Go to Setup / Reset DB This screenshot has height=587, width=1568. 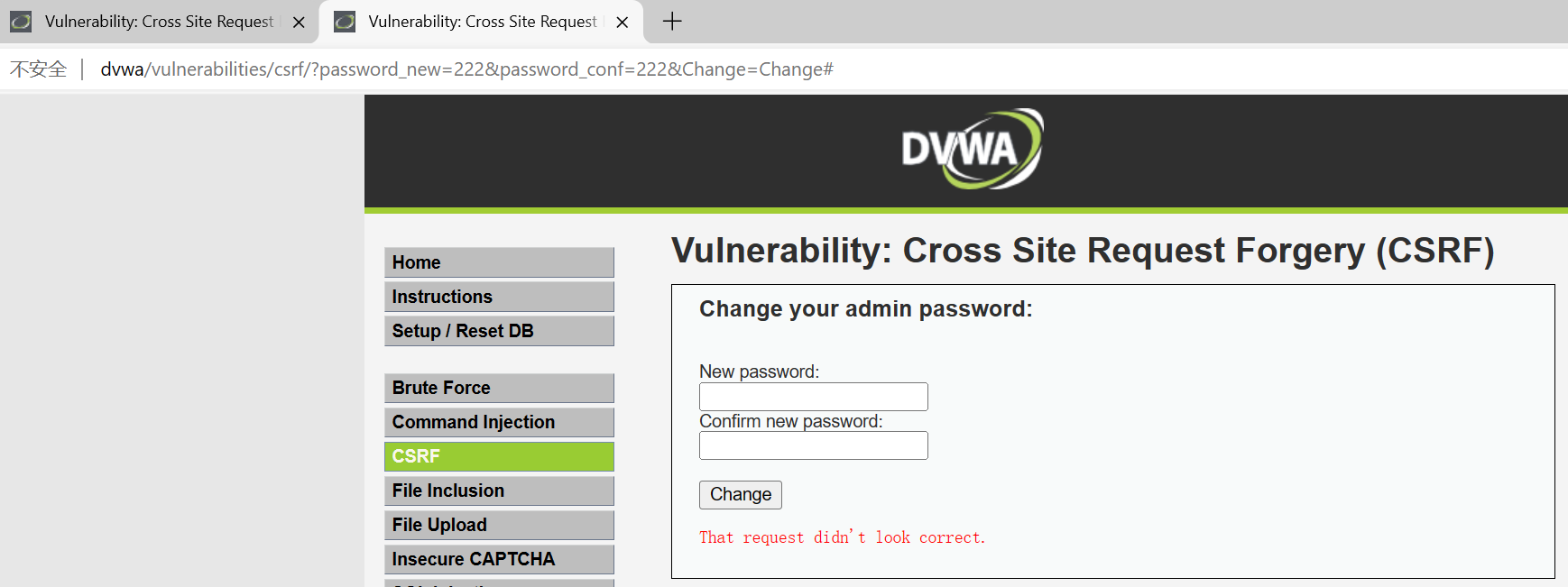coord(499,331)
